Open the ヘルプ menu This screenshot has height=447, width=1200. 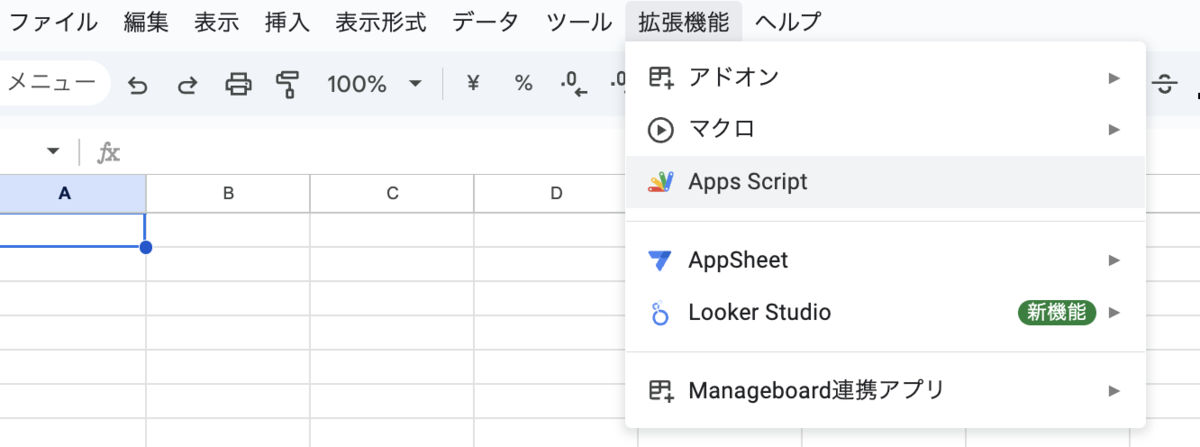pos(788,21)
